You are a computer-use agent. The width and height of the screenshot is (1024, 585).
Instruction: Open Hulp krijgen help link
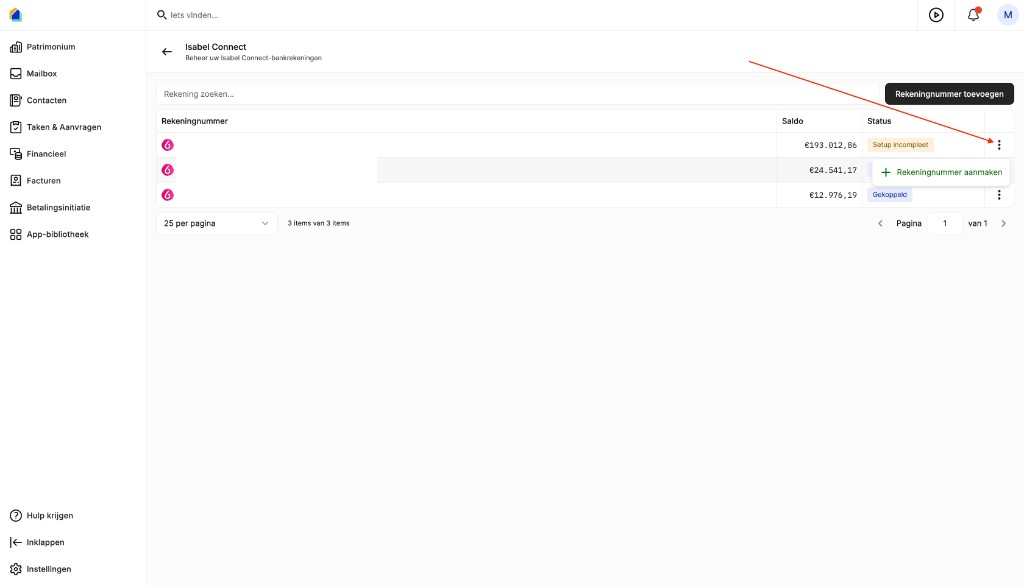point(50,516)
